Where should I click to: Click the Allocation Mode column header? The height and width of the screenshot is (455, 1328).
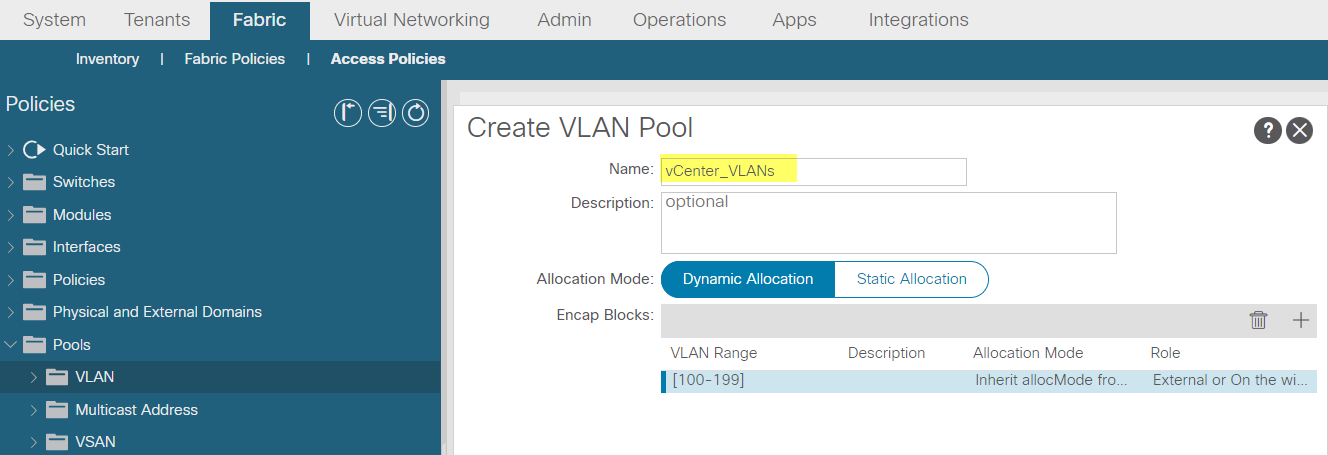[1028, 353]
